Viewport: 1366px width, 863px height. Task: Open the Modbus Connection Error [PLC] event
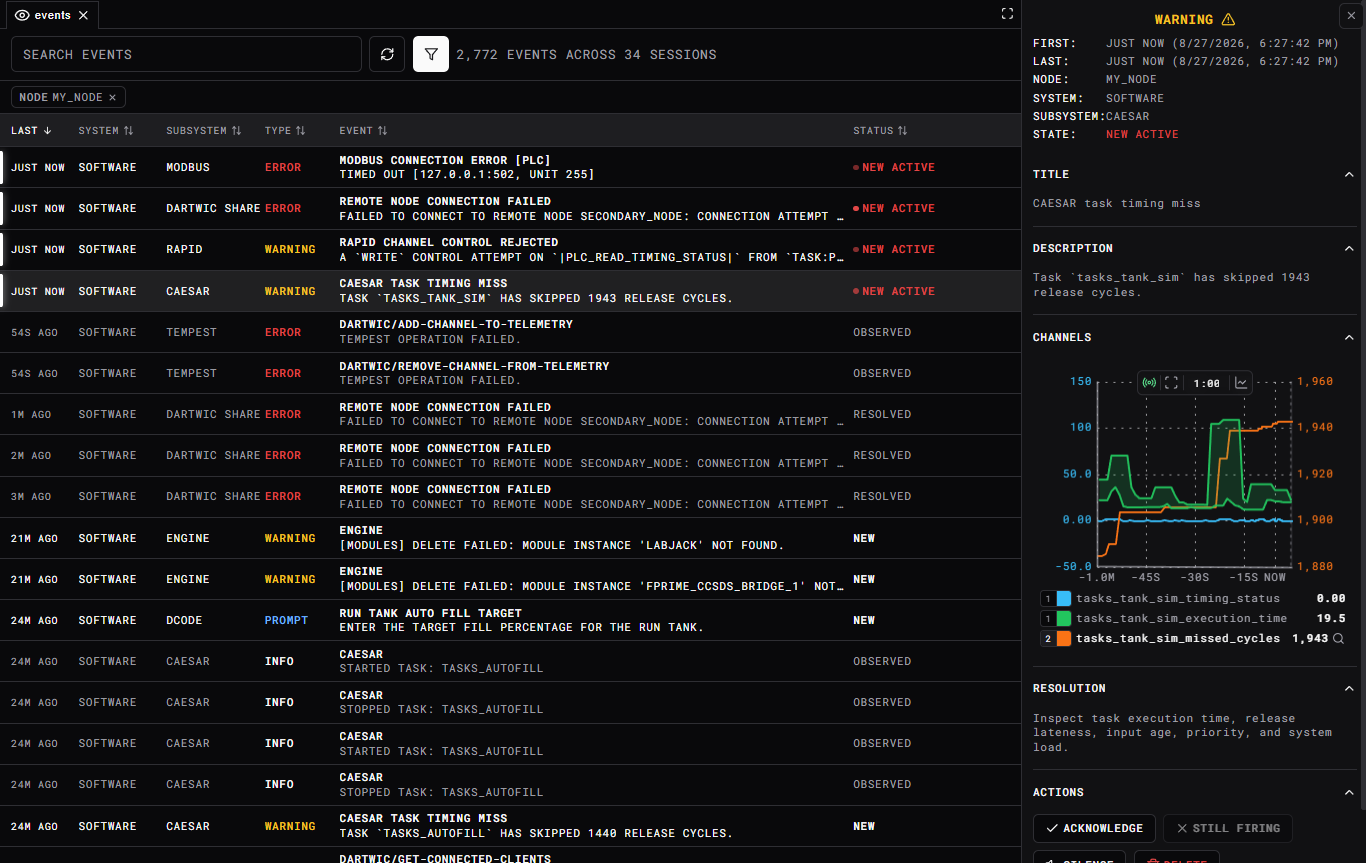[x=510, y=167]
